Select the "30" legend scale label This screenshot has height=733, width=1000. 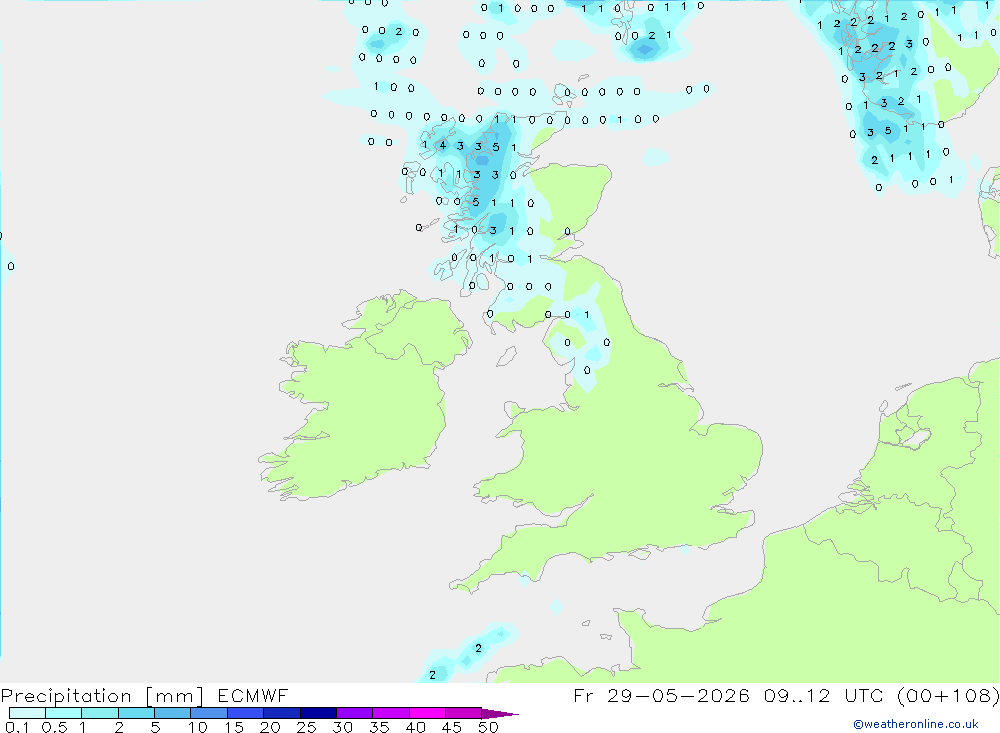click(342, 727)
